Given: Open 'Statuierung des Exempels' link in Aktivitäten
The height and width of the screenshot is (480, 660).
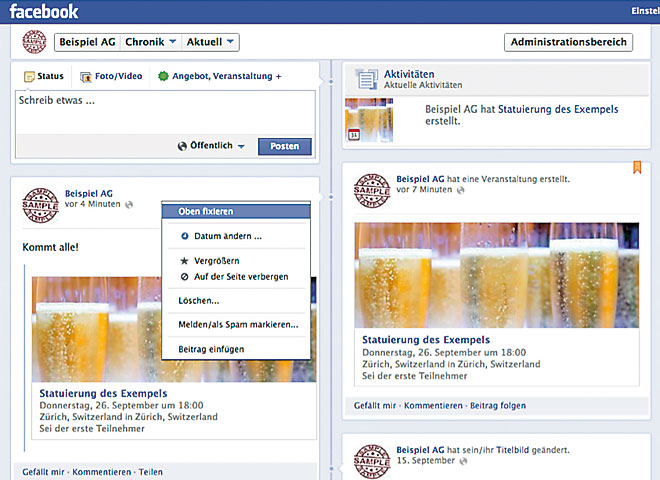Looking at the screenshot, I should tap(558, 109).
